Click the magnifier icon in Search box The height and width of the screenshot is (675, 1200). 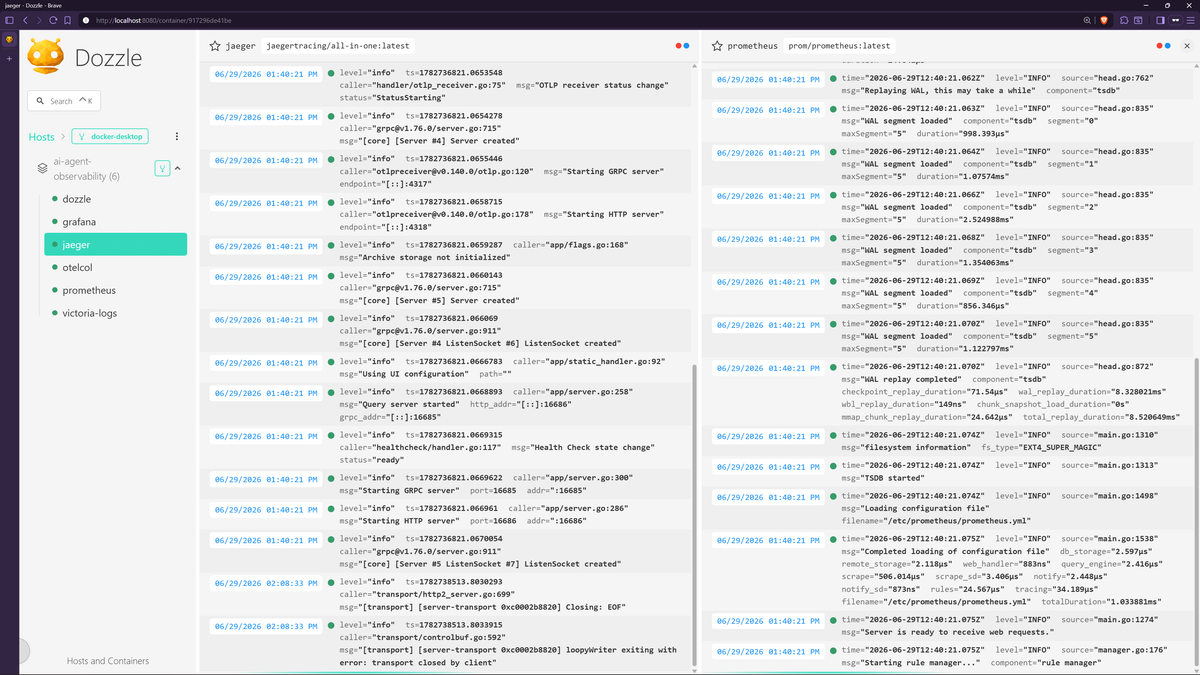40,101
